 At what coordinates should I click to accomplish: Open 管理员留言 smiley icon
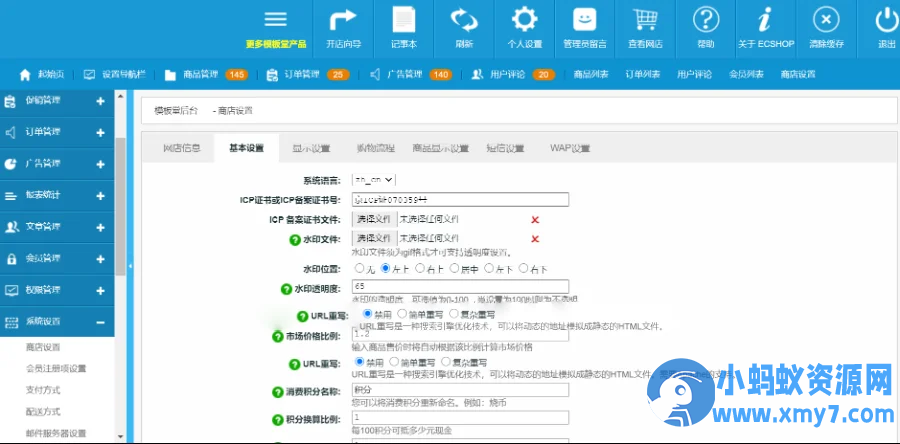click(585, 20)
